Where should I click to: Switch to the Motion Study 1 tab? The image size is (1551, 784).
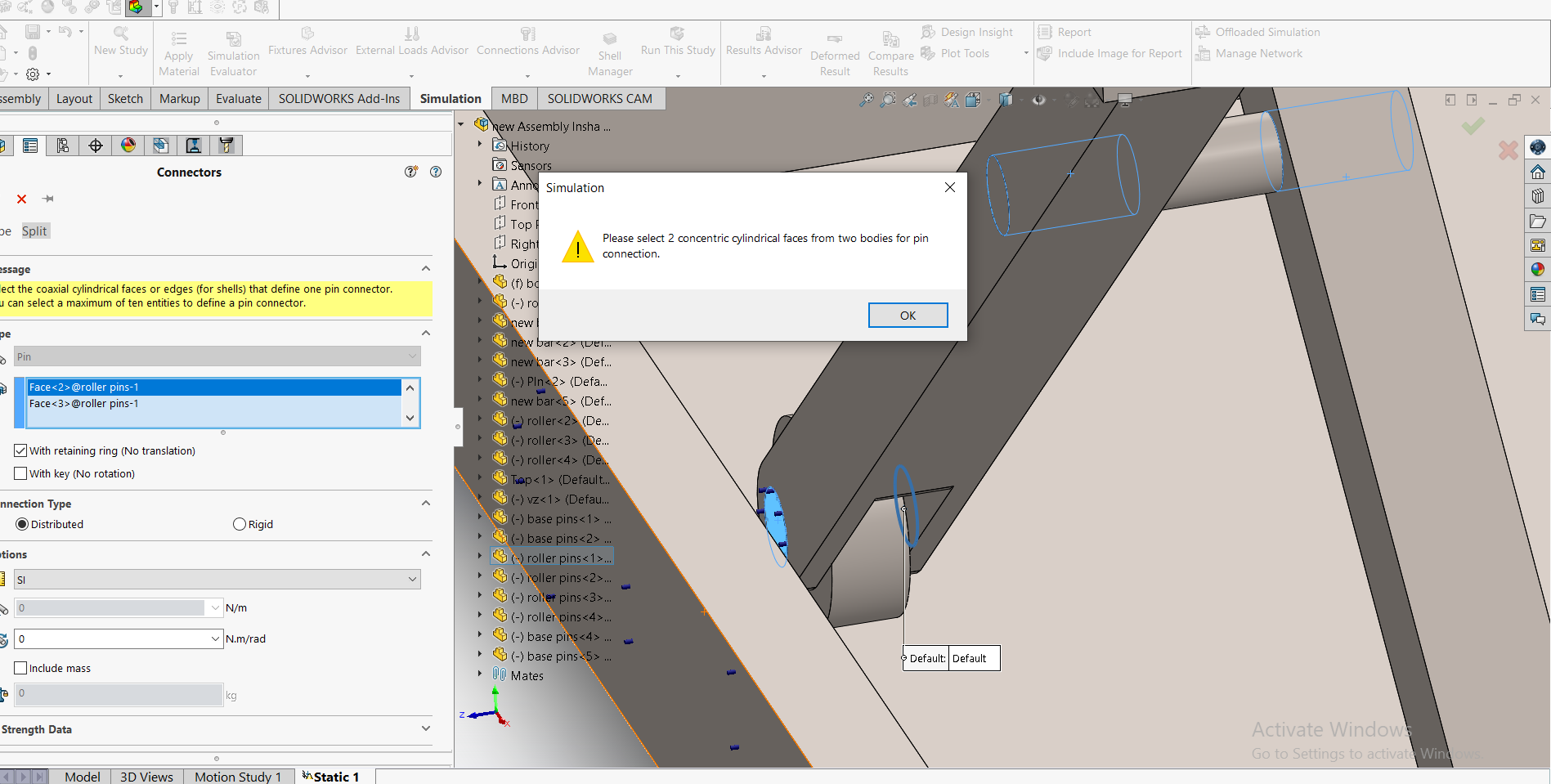(238, 777)
